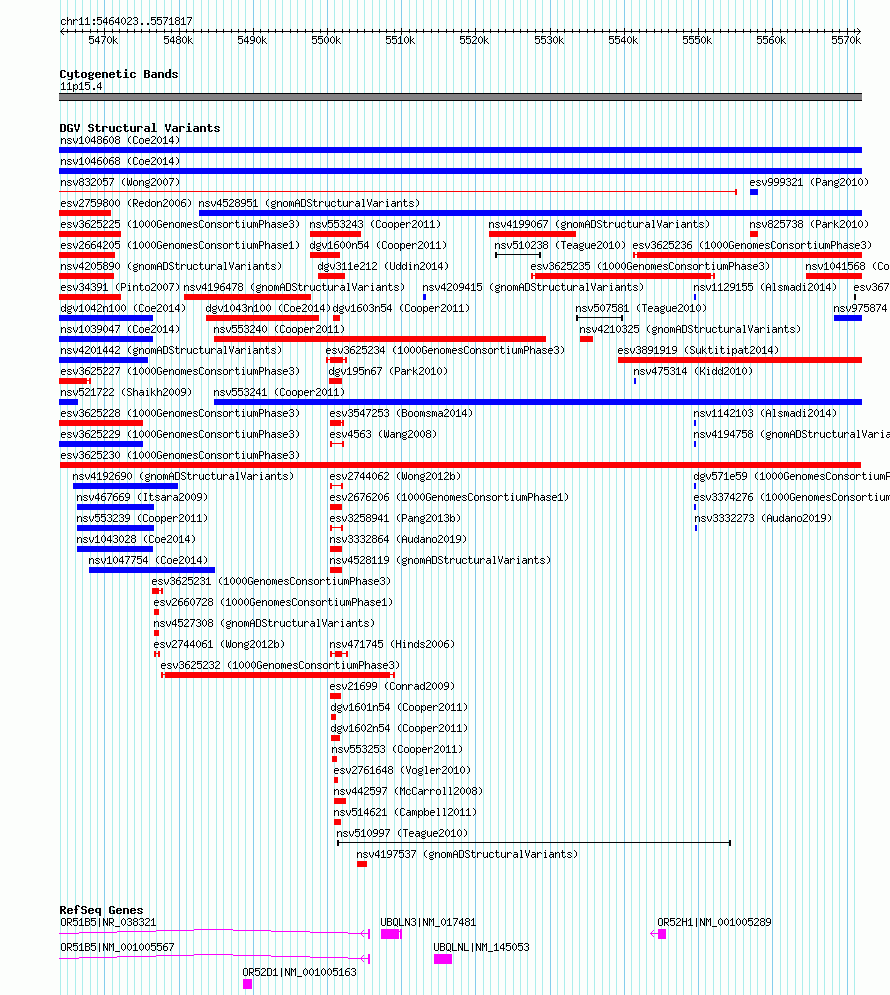
Task: Open esv3625236 (1000GenomesConsortiumPhase3) label
Action: [x=752, y=245]
